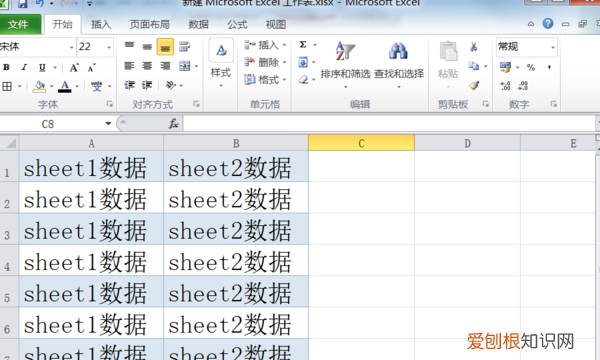Toggle bold formatting
Screen dimensions: 600x360
tap(6, 67)
